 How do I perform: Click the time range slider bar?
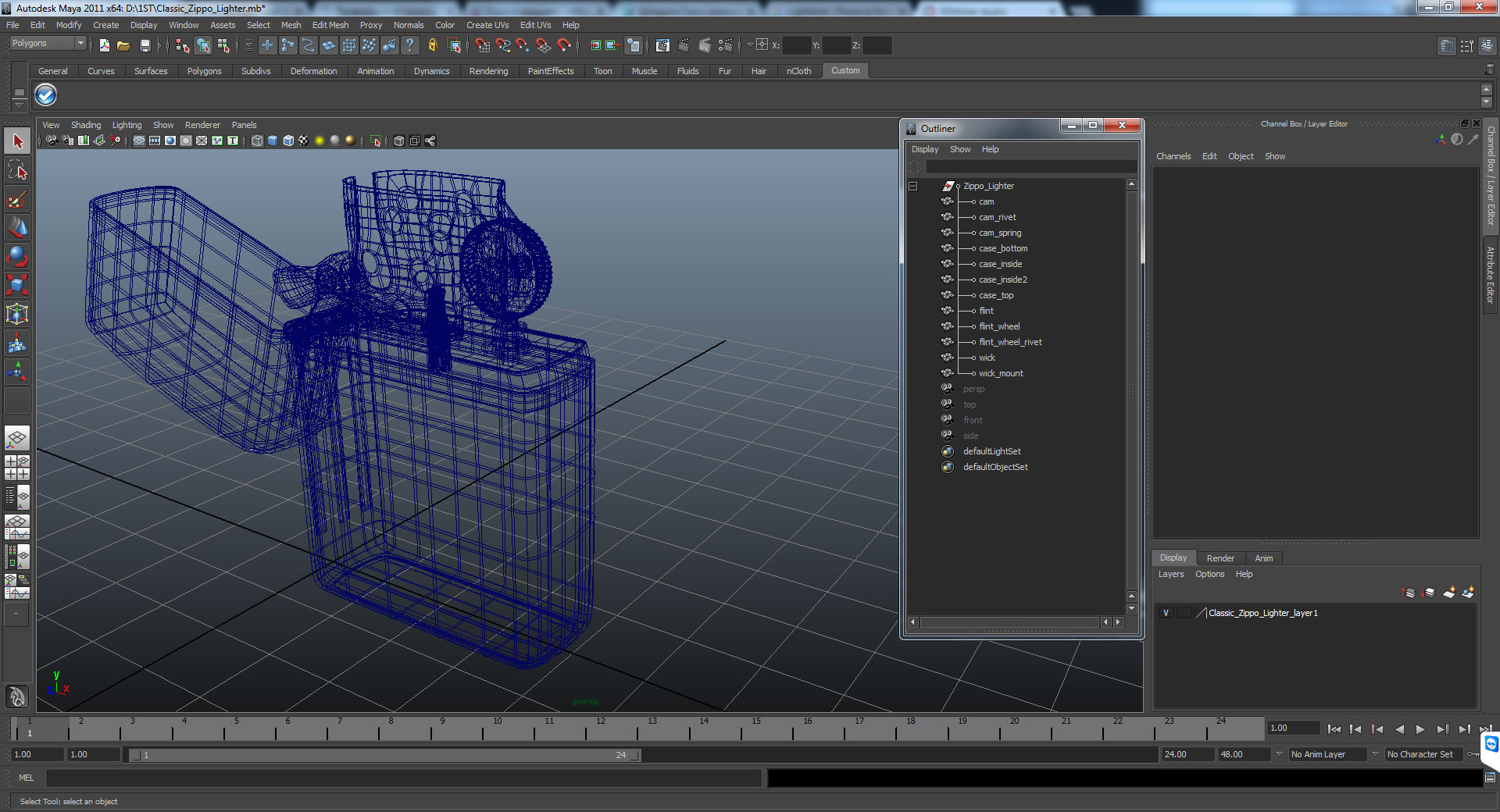coord(384,755)
